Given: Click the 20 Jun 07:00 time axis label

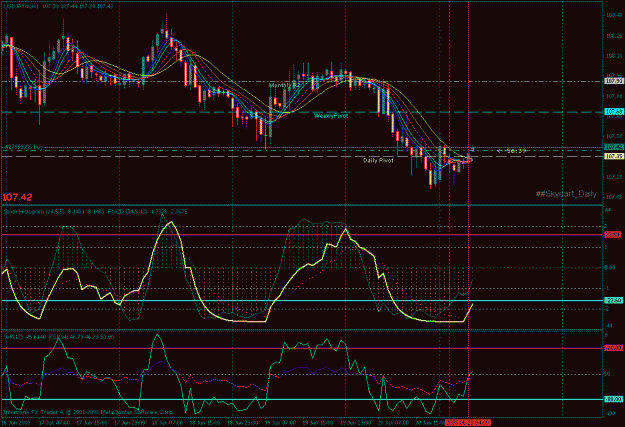Looking at the screenshot, I should (x=393, y=423).
